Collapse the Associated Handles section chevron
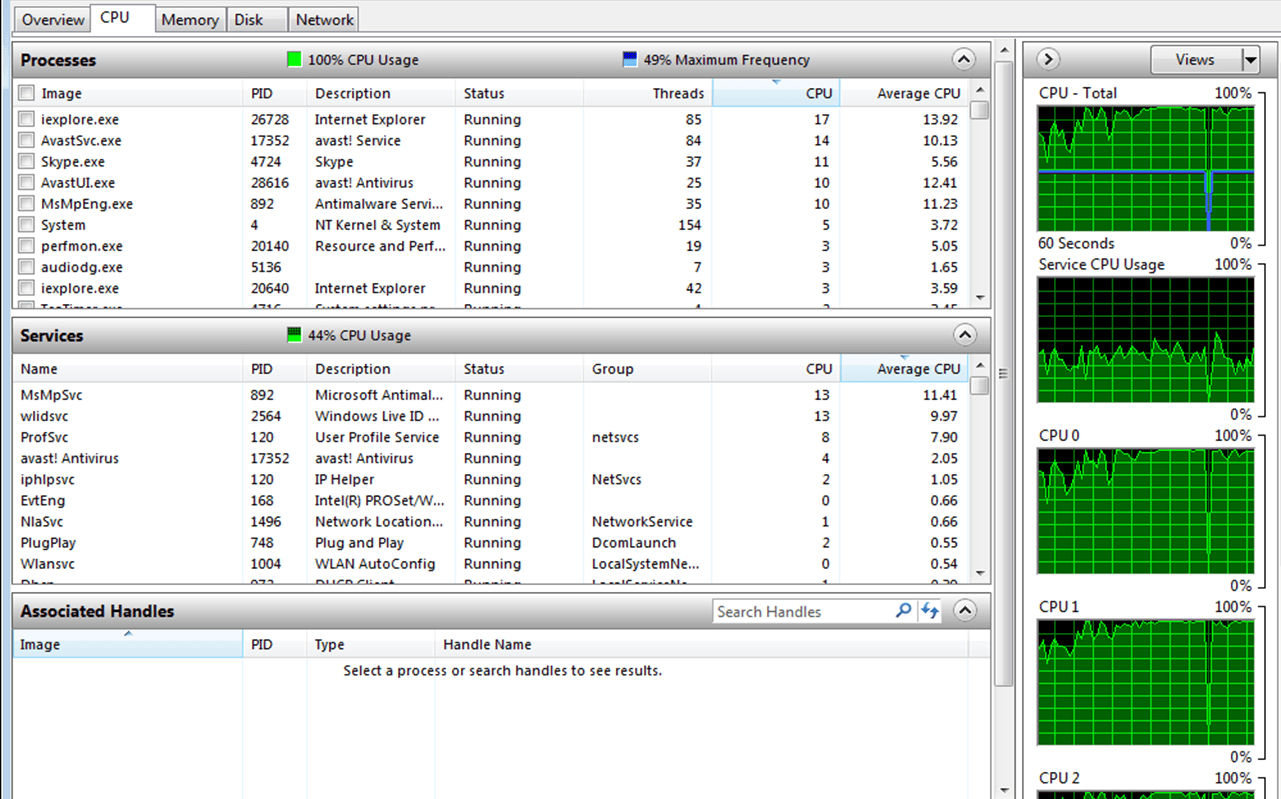Screen dimensions: 1281x799 pyautogui.click(x=964, y=610)
